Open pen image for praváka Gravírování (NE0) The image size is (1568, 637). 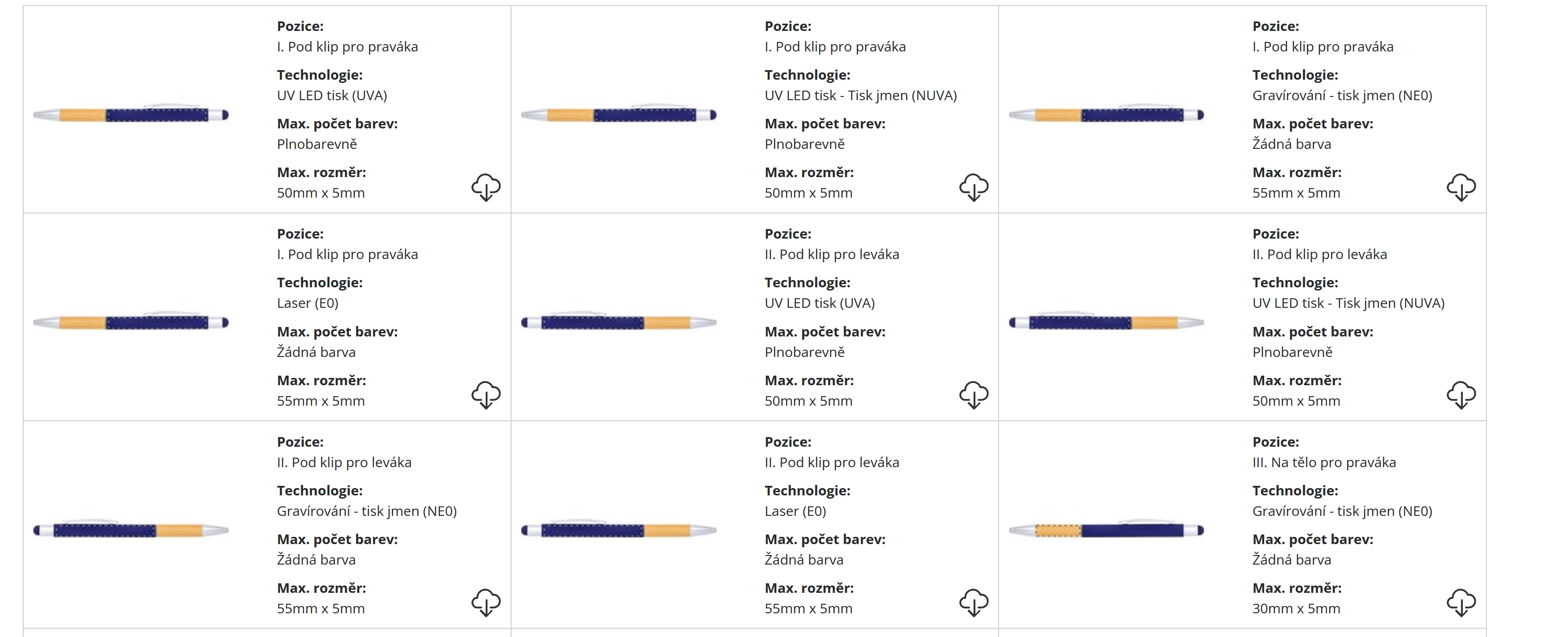1106,114
